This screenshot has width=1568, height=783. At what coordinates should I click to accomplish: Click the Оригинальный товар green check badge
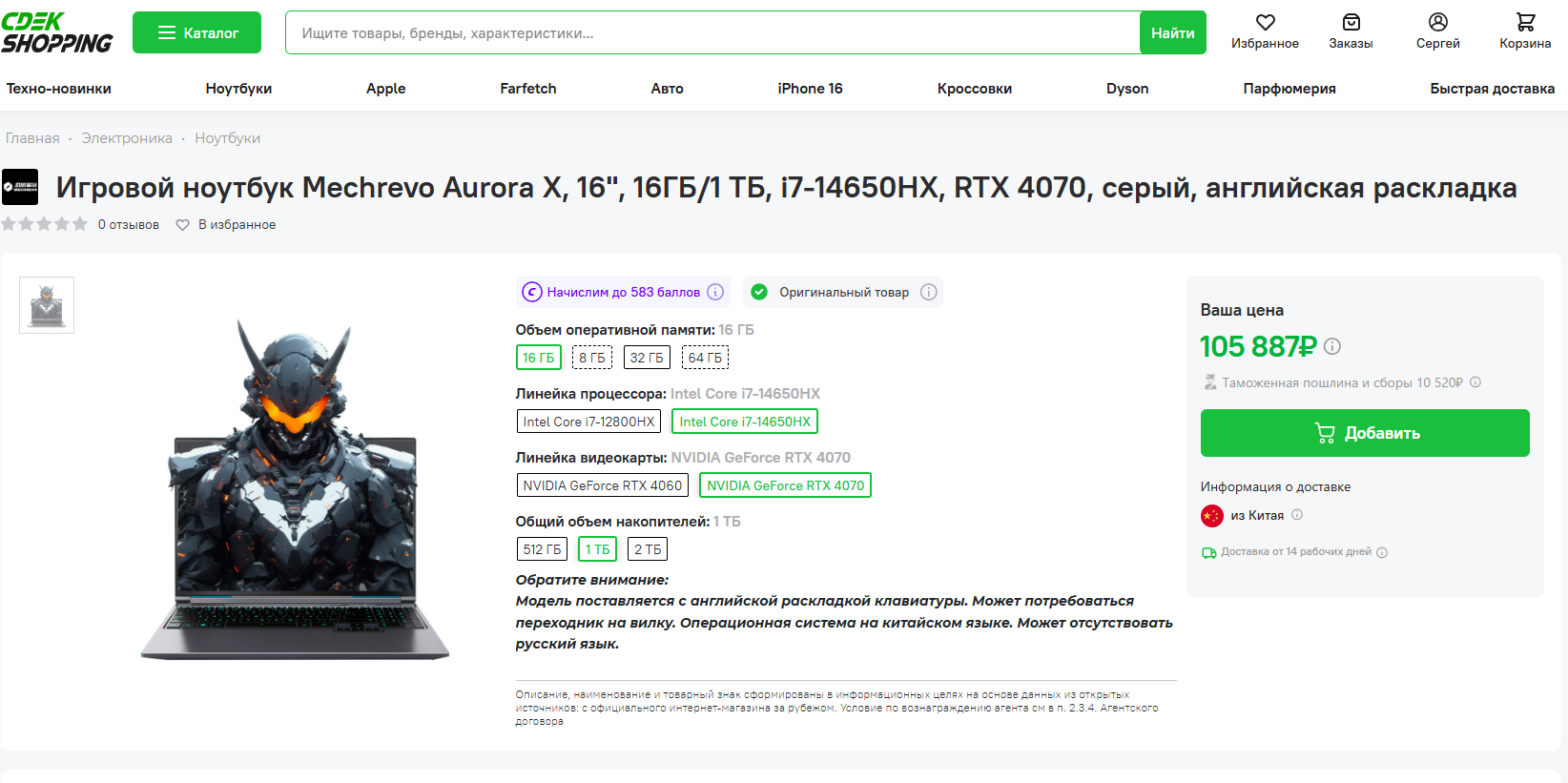point(759,292)
